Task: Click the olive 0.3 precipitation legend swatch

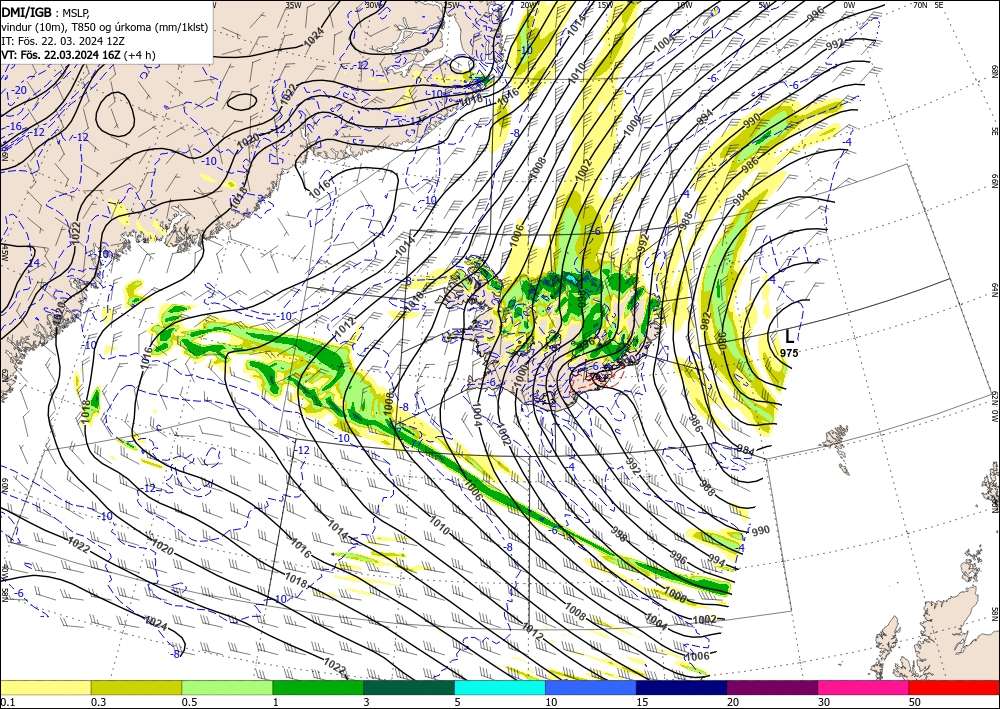Action: click(x=136, y=687)
